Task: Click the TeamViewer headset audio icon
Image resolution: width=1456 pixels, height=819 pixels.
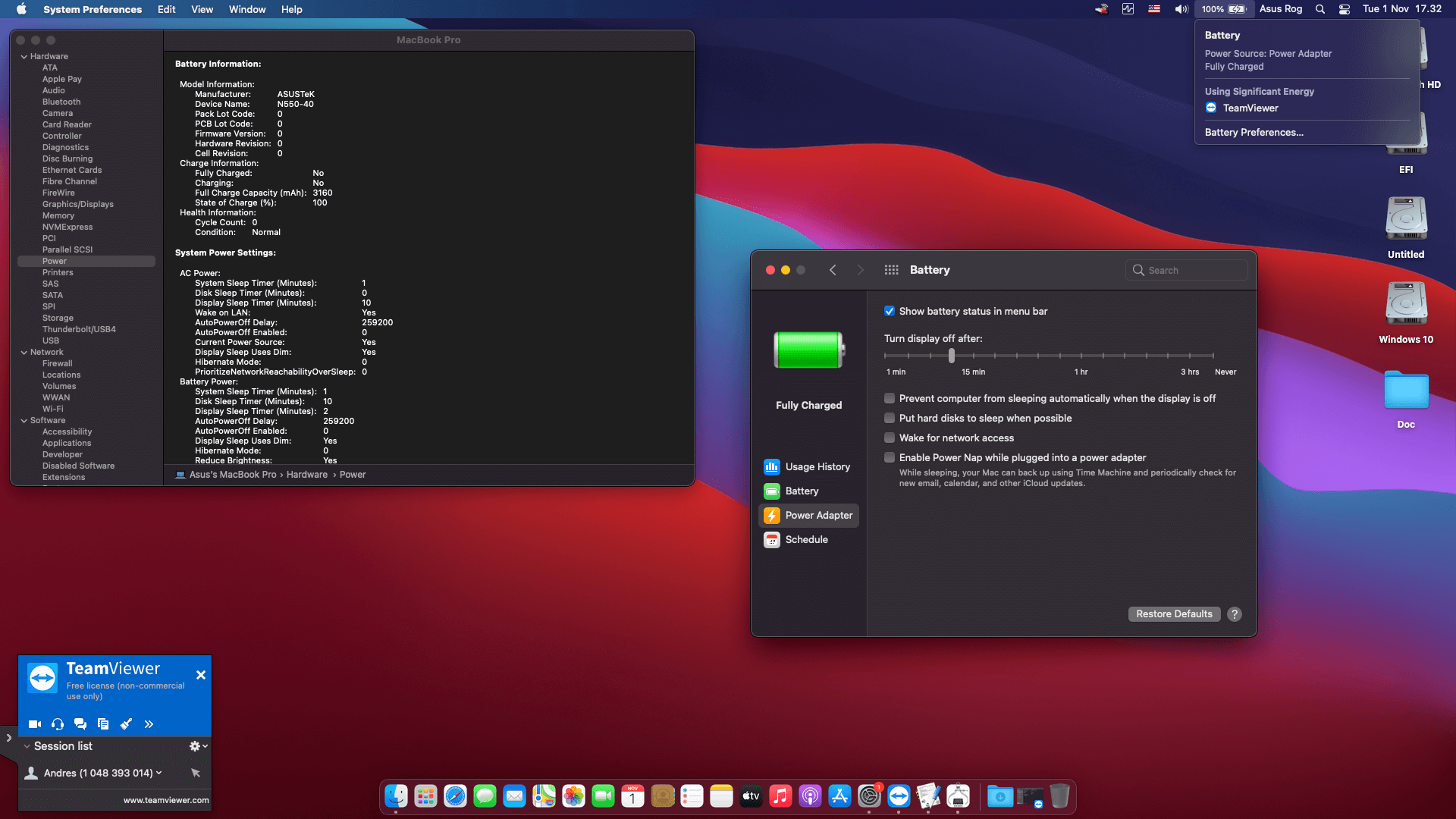Action: coord(58,724)
